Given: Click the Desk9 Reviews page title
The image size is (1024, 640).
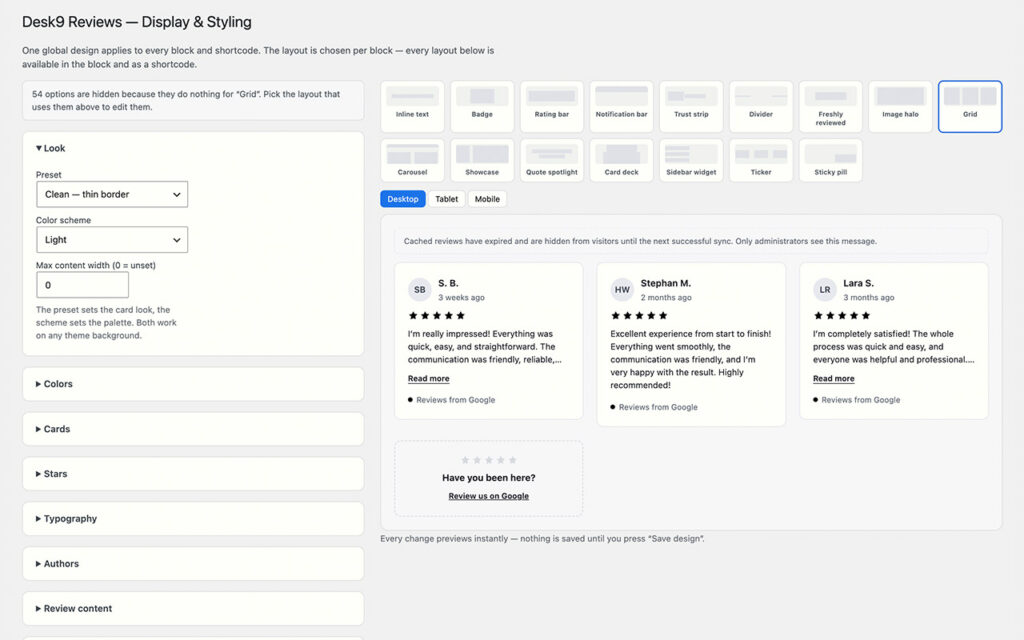Looking at the screenshot, I should coord(136,22).
